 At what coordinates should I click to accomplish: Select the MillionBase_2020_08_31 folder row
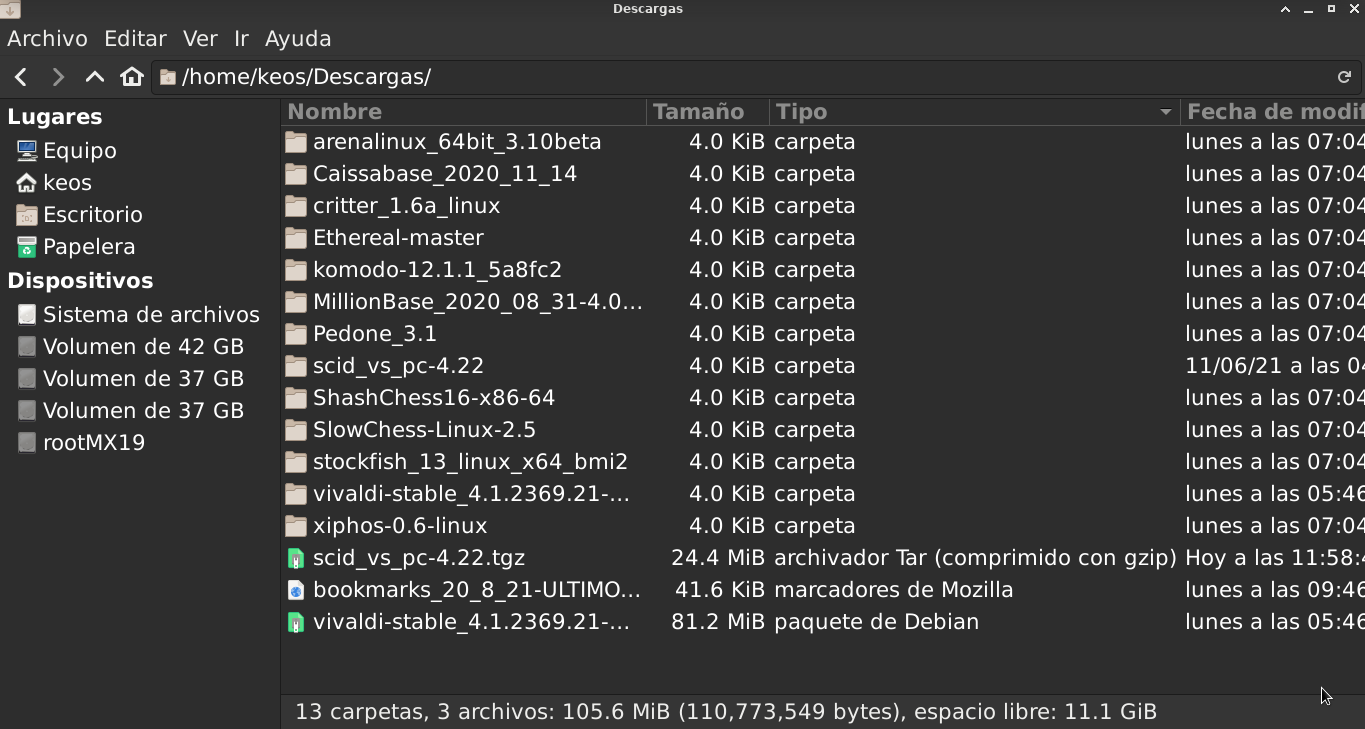pos(823,302)
